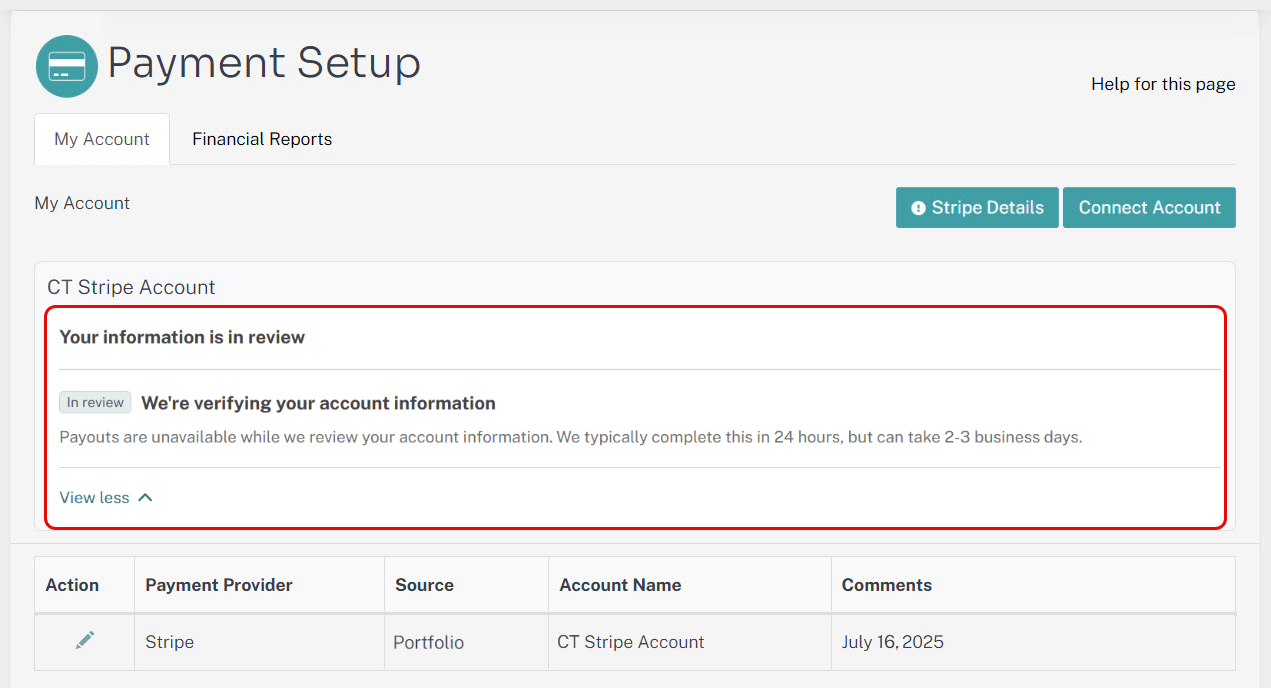Click the Connect Account button

pos(1149,207)
